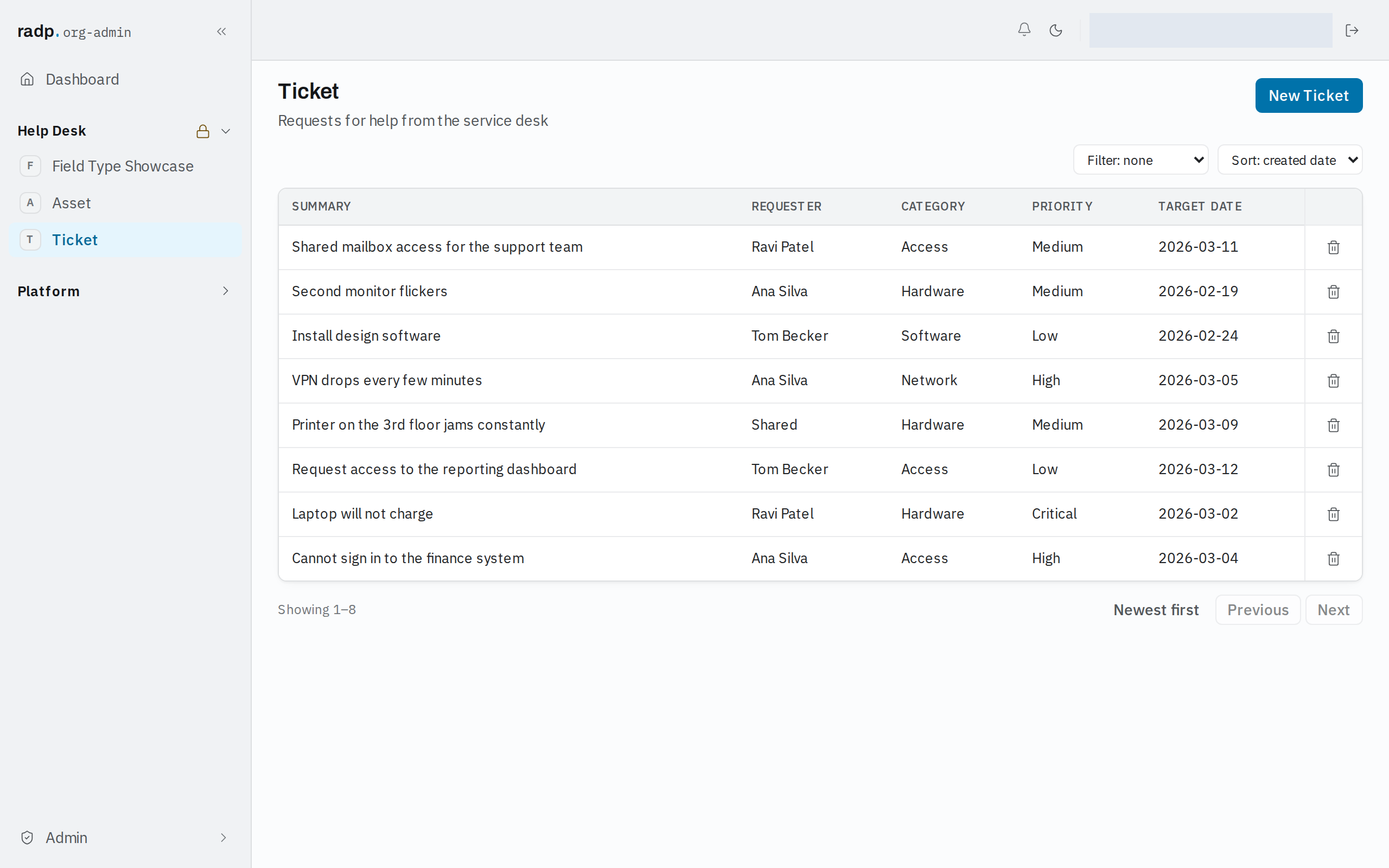The image size is (1389, 868).
Task: Delete the Install design software ticket
Action: 1333,336
